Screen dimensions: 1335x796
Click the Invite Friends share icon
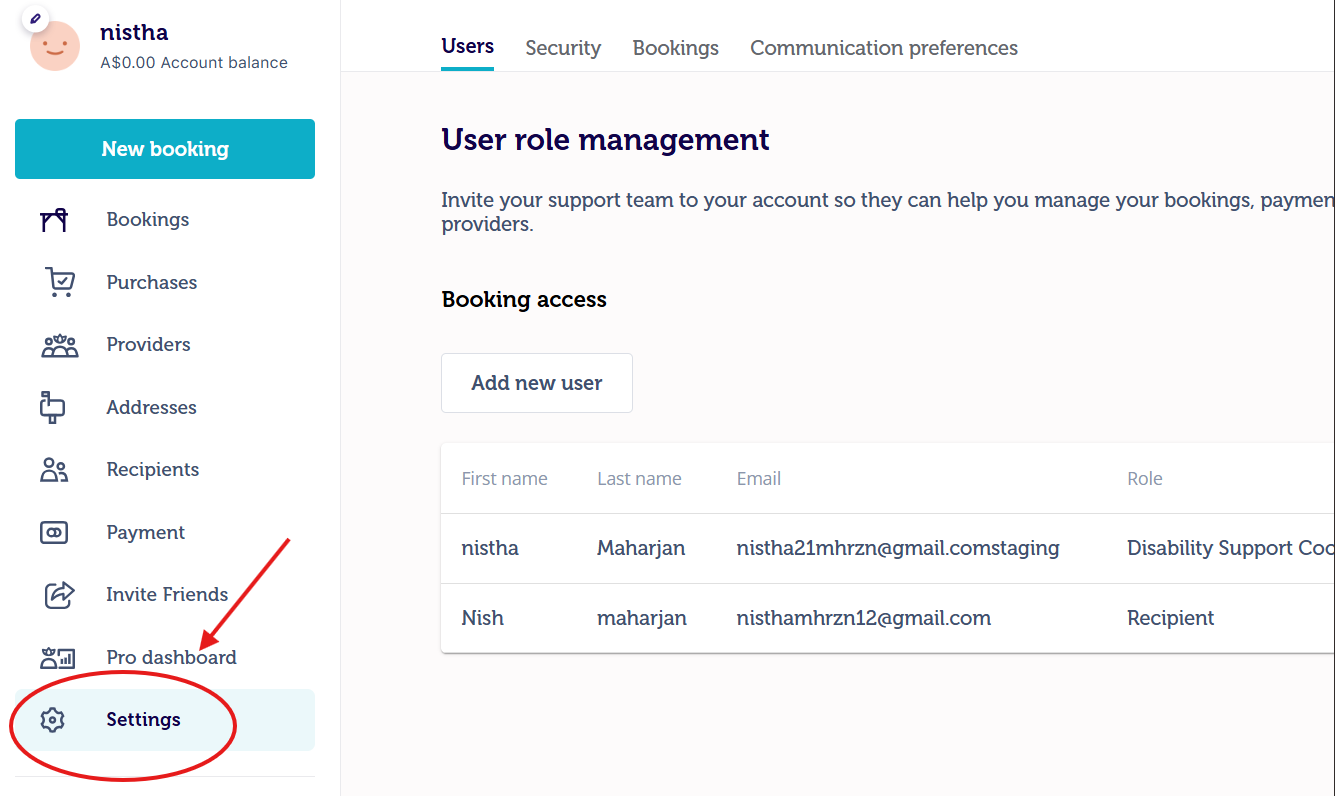click(60, 595)
